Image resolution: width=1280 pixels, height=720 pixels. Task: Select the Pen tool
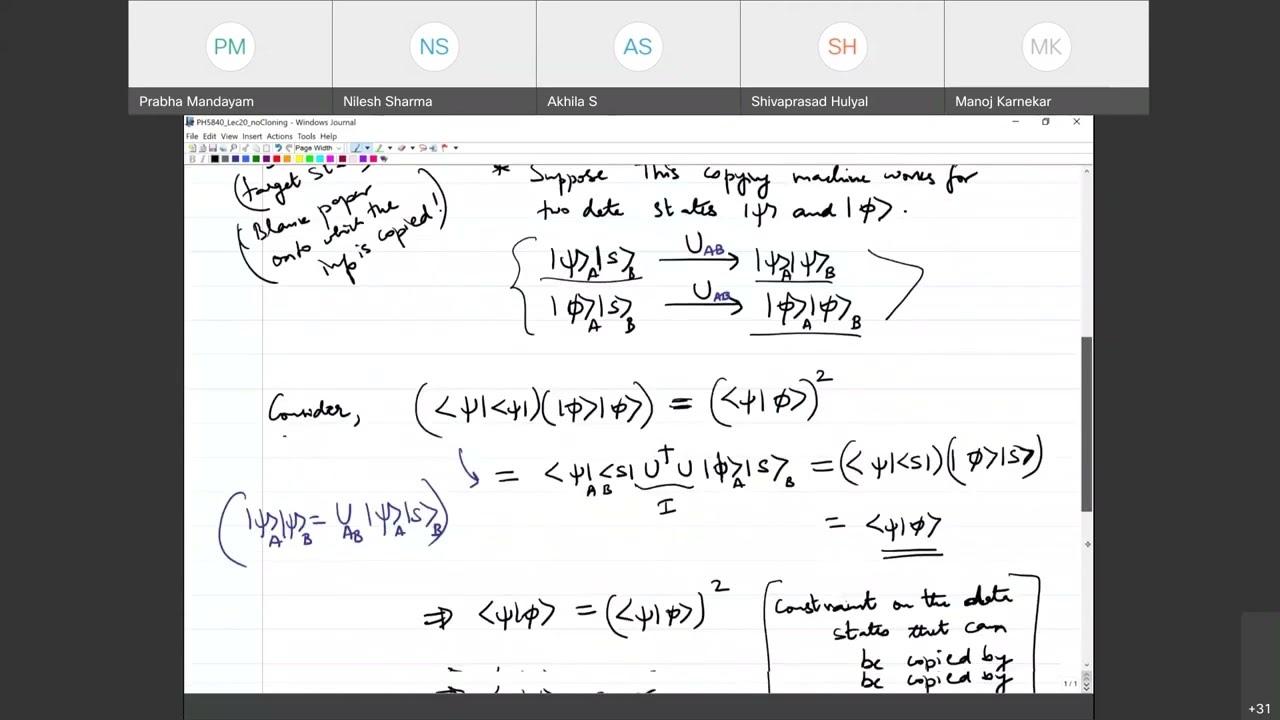pos(356,148)
